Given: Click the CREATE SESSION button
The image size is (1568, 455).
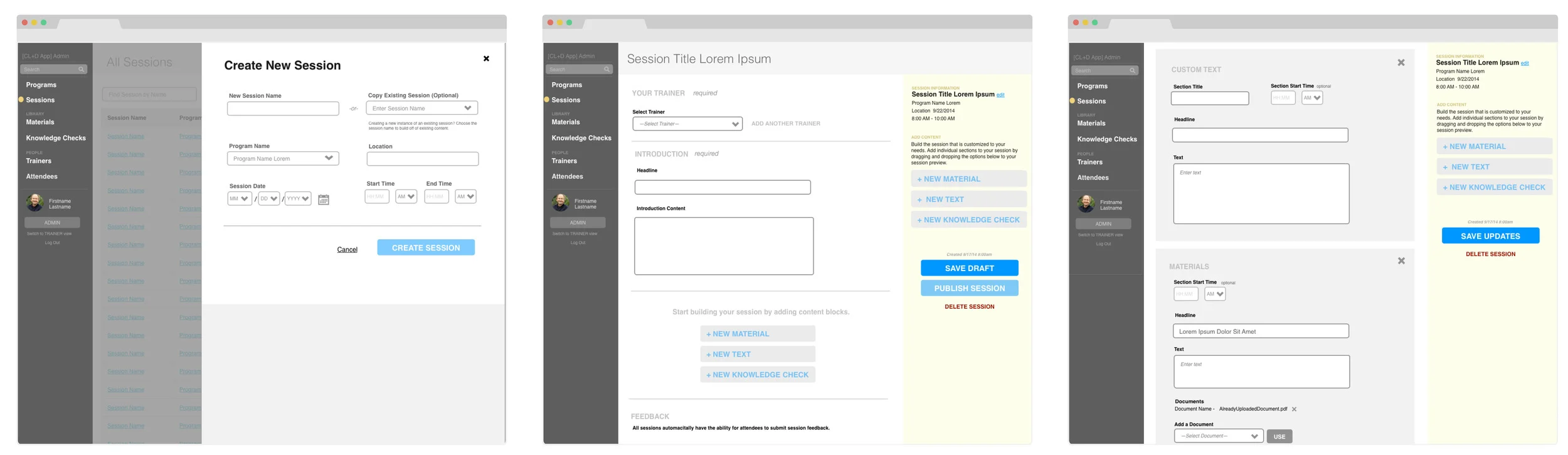Looking at the screenshot, I should [426, 247].
